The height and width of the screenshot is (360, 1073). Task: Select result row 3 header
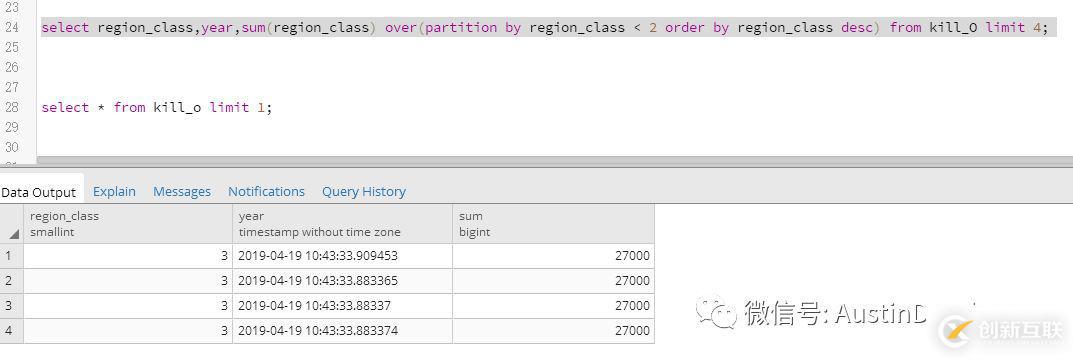click(x=12, y=305)
